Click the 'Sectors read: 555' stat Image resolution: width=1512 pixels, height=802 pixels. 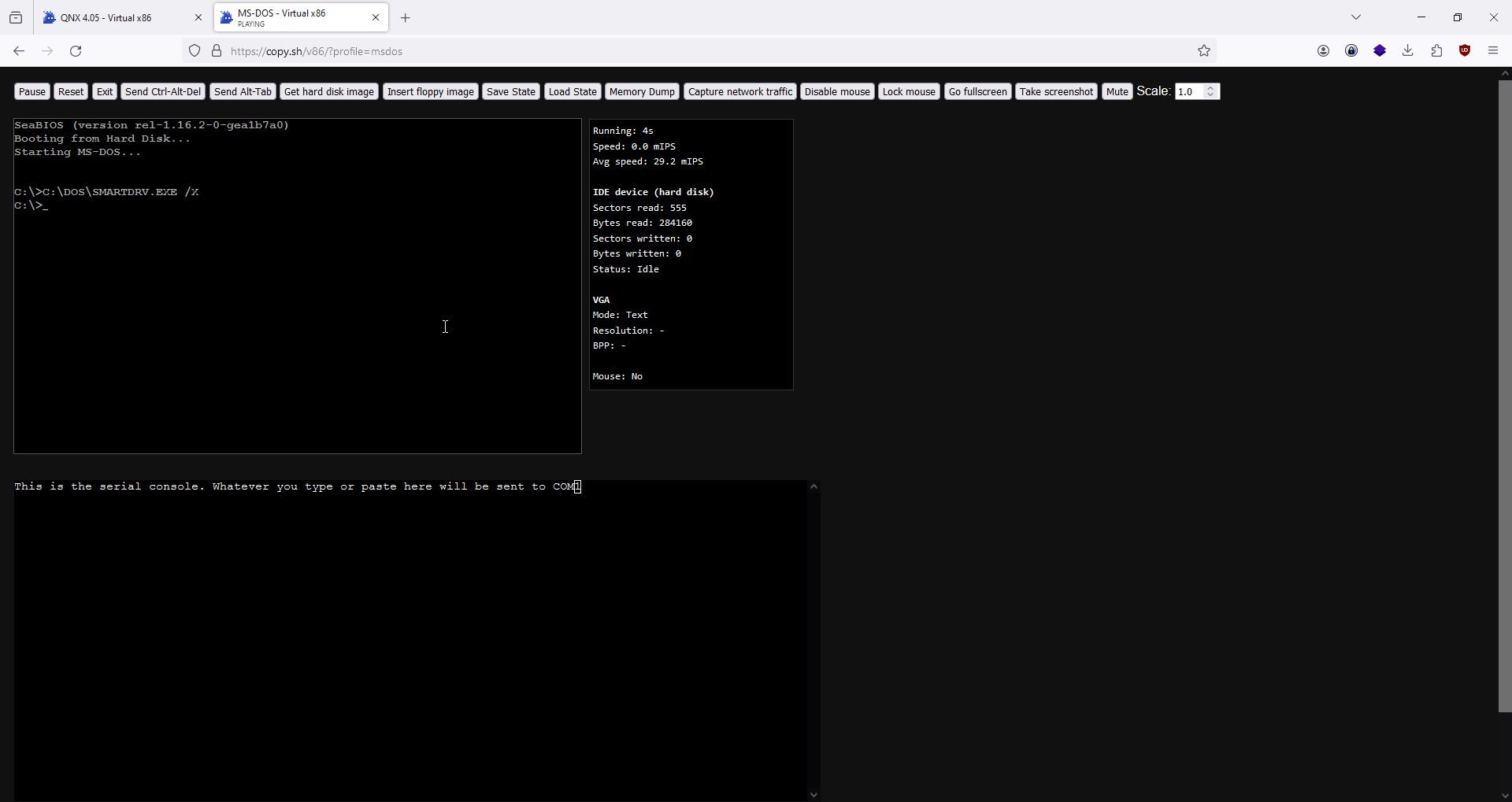(x=639, y=208)
